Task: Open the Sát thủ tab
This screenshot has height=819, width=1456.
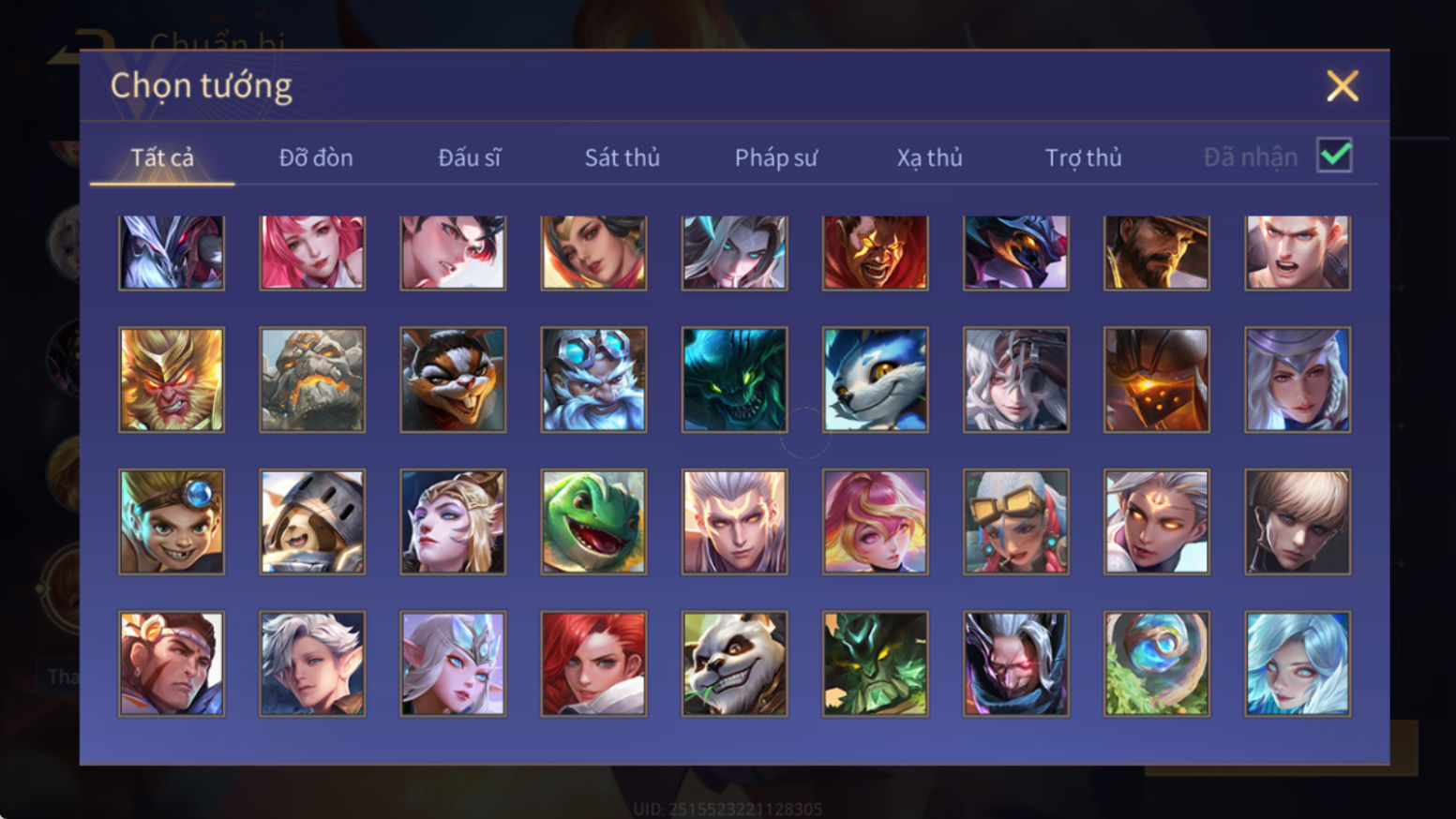Action: pos(623,157)
